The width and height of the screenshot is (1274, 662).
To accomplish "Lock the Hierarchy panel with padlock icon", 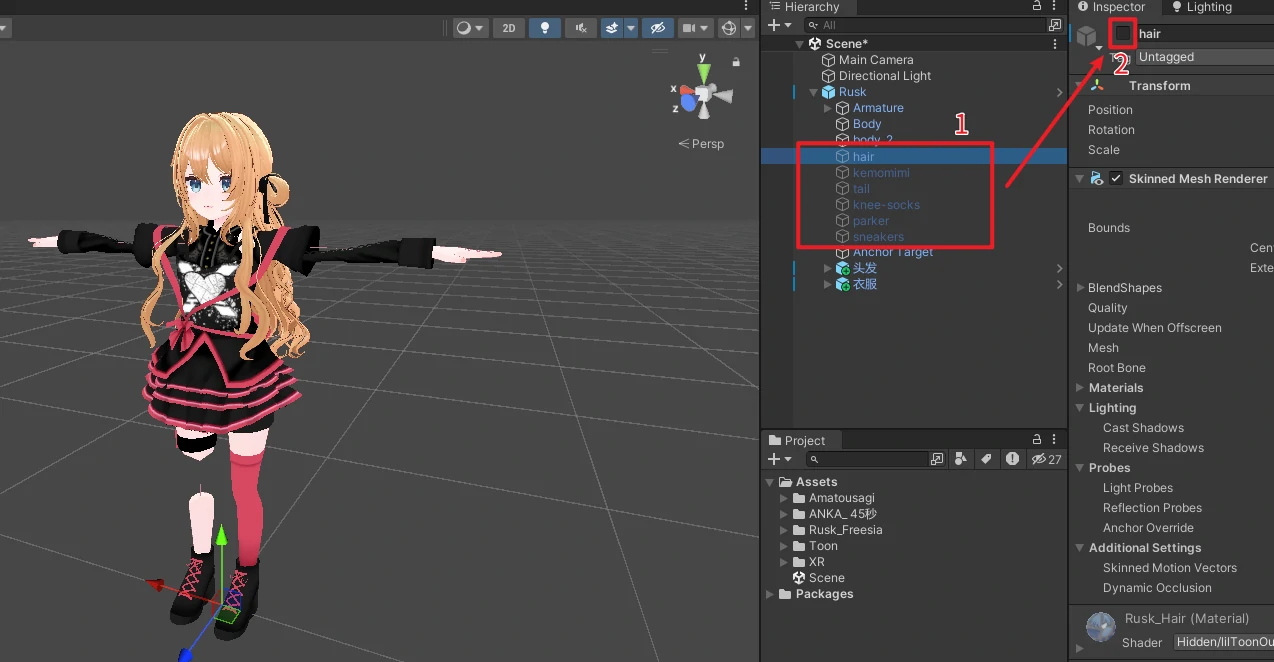I will click(x=1037, y=6).
